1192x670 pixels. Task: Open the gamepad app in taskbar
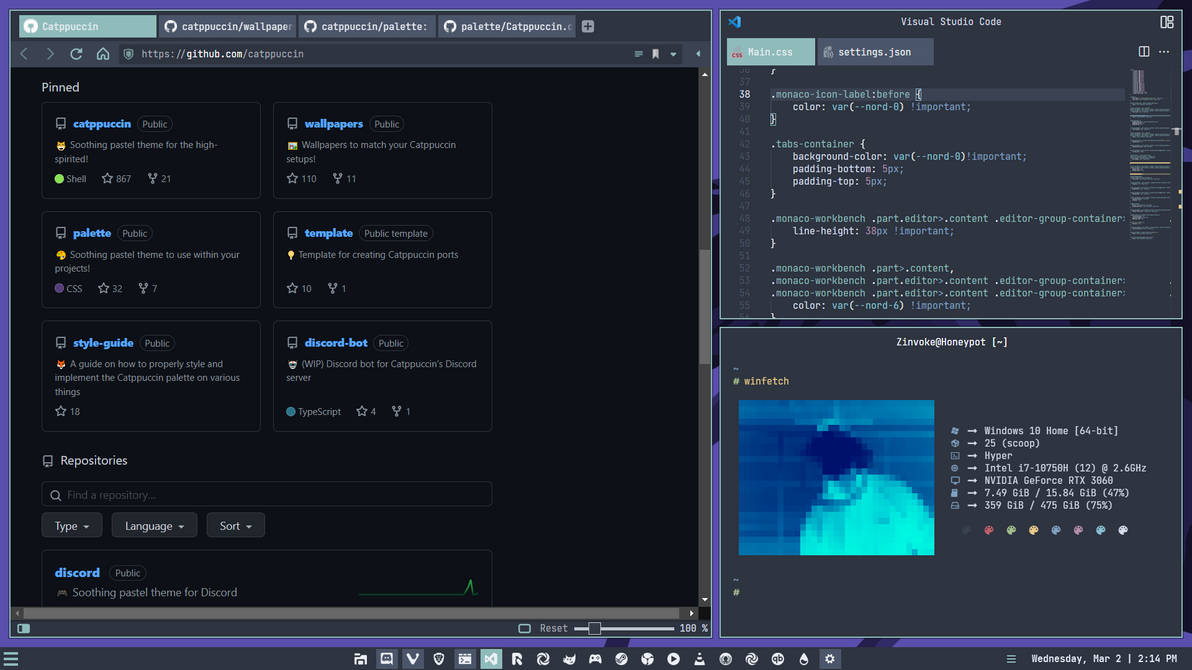coord(595,659)
